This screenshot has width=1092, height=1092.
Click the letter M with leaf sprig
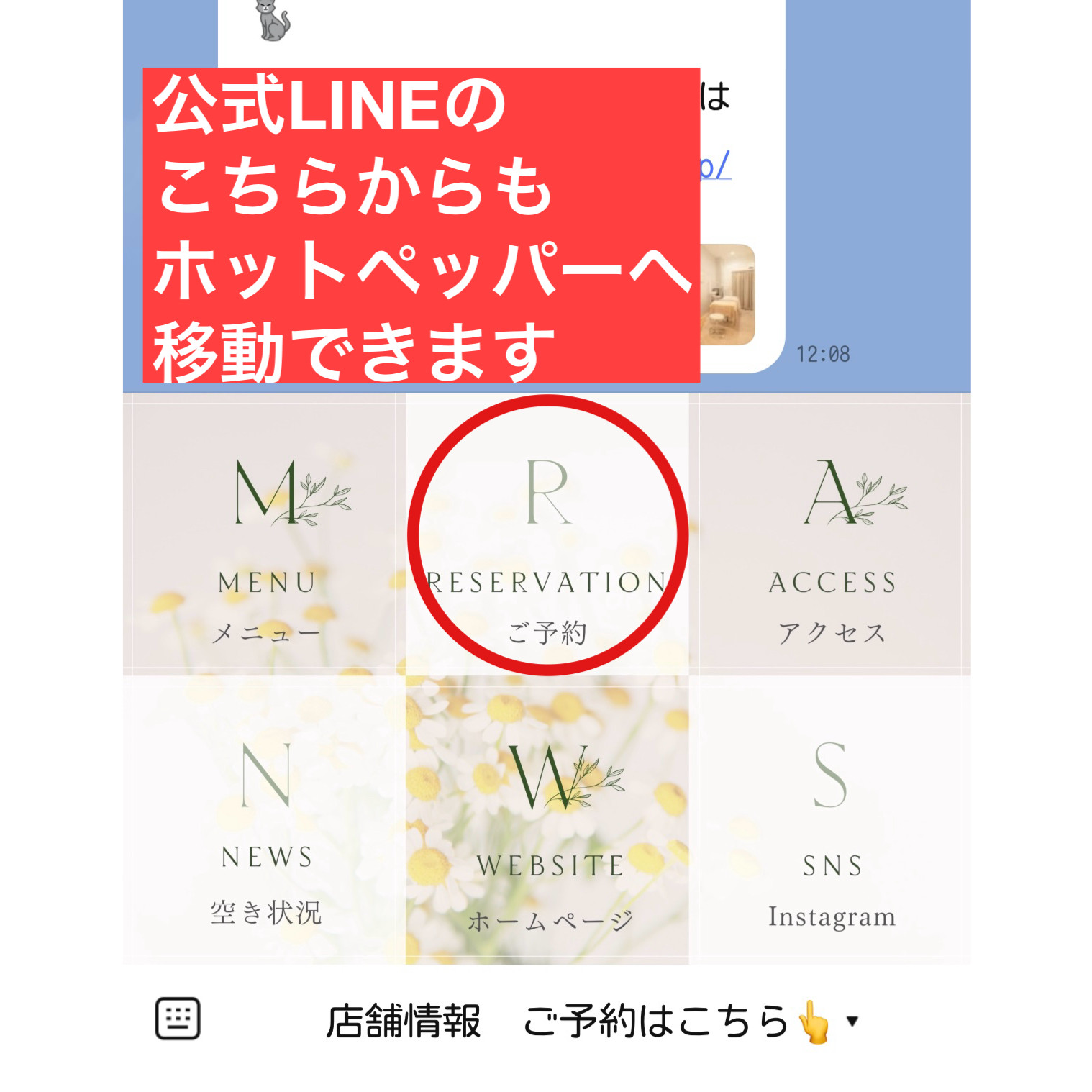[x=291, y=492]
